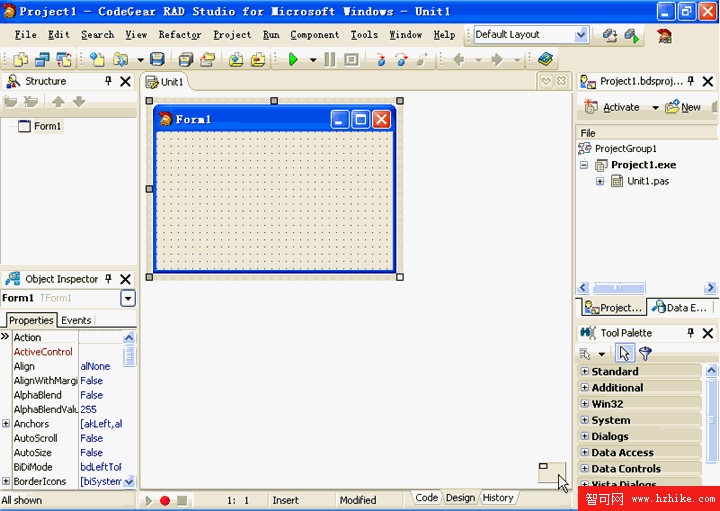The height and width of the screenshot is (511, 720).
Task: Click the New Items toolbar icon
Action: [x=97, y=59]
